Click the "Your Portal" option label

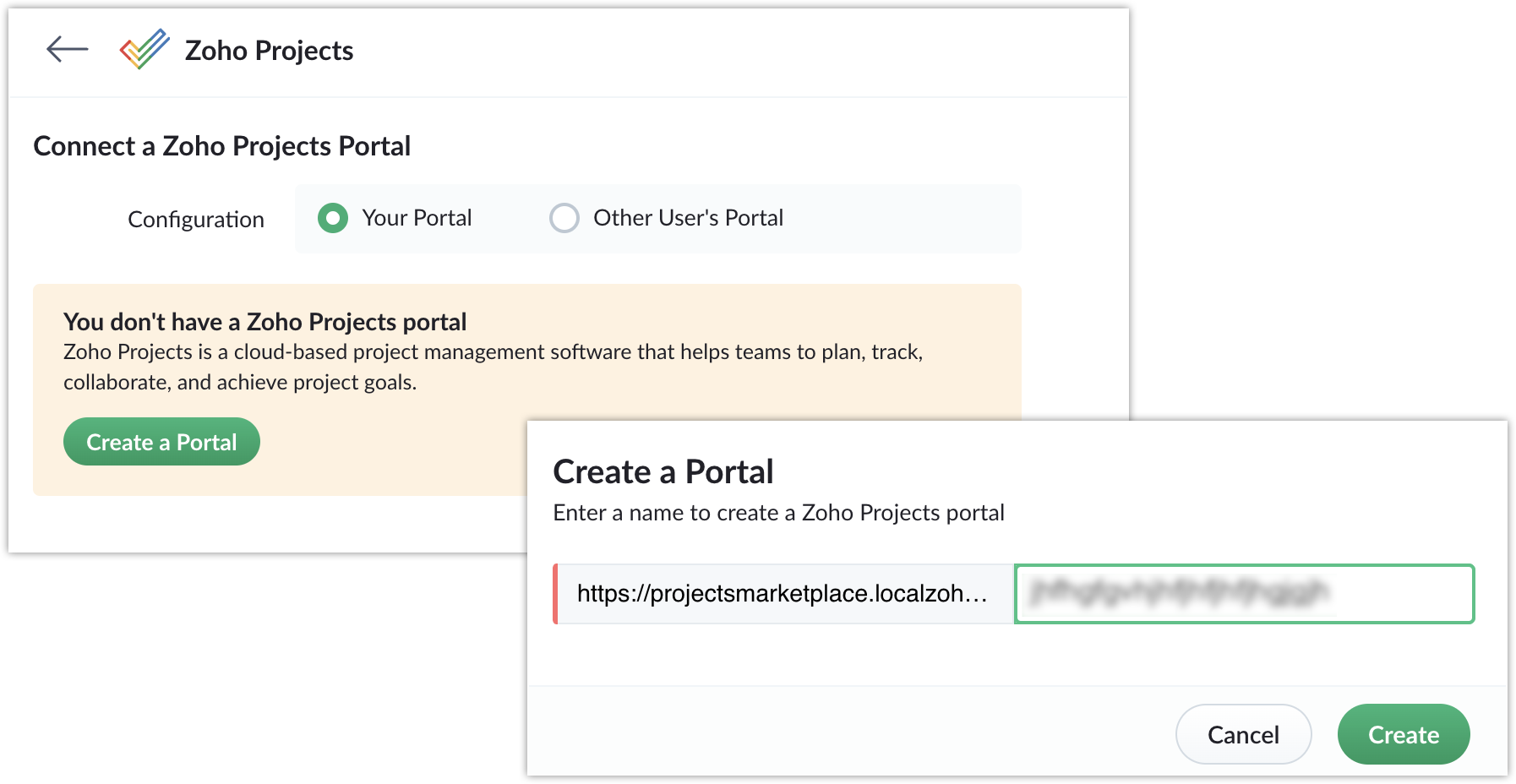[x=417, y=218]
